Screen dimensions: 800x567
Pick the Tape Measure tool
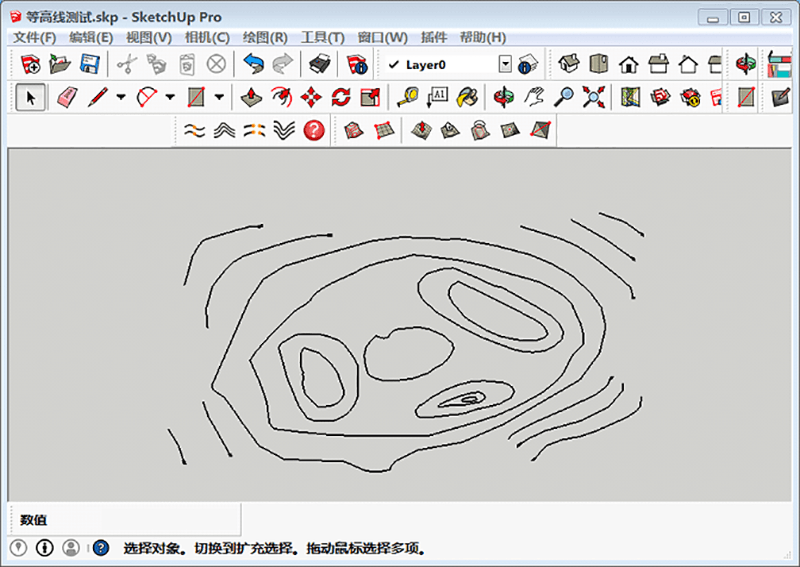coord(407,97)
